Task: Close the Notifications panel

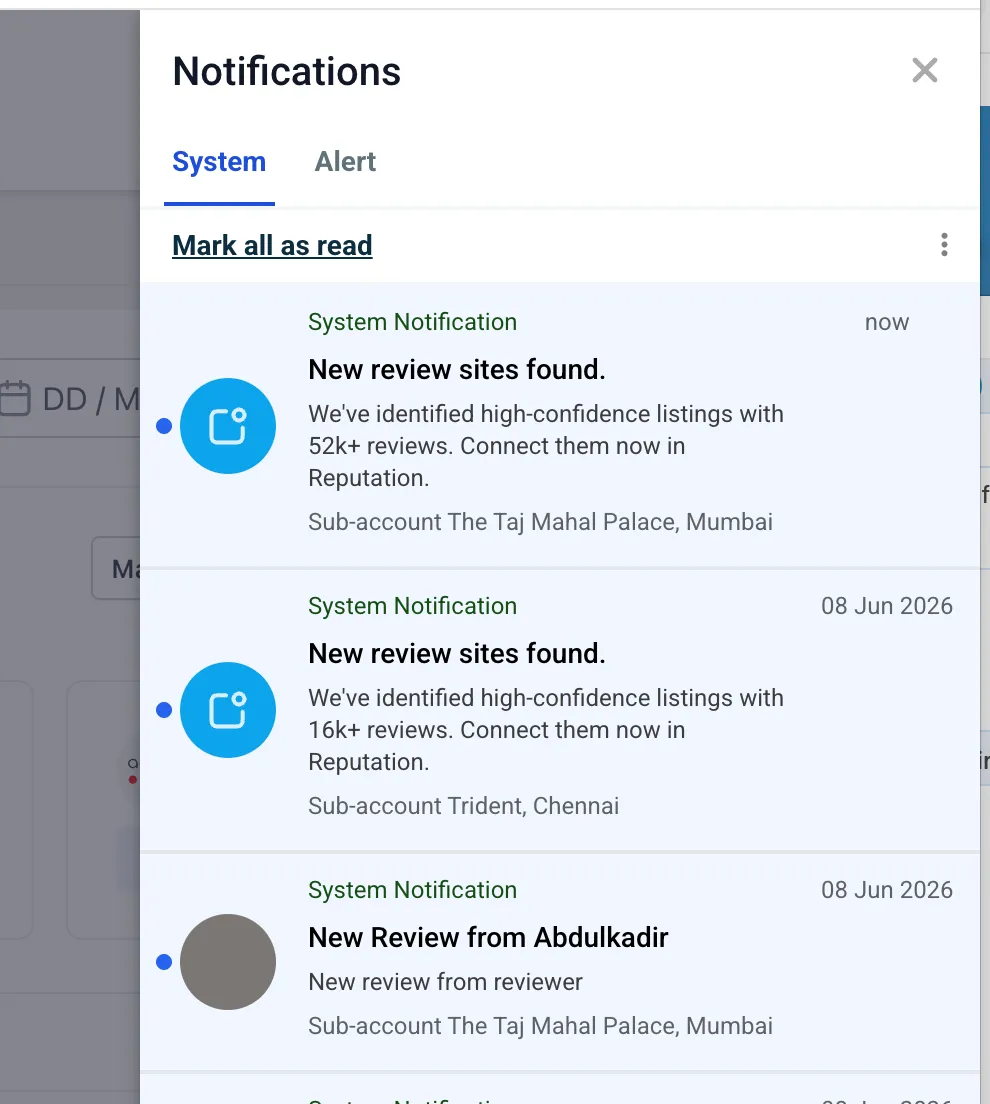Action: tap(925, 70)
